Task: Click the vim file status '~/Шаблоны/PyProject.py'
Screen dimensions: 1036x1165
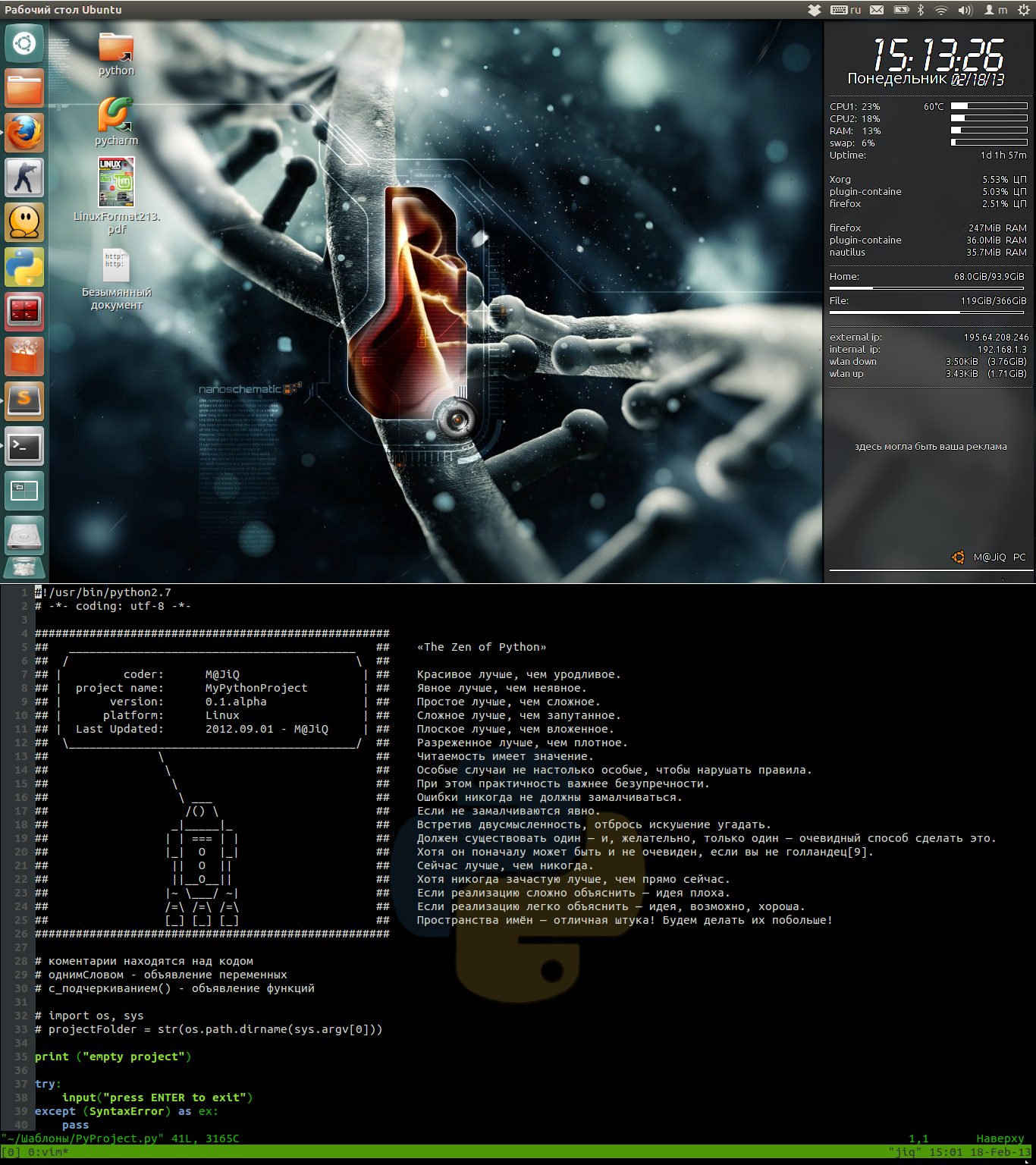Action: (83, 1138)
